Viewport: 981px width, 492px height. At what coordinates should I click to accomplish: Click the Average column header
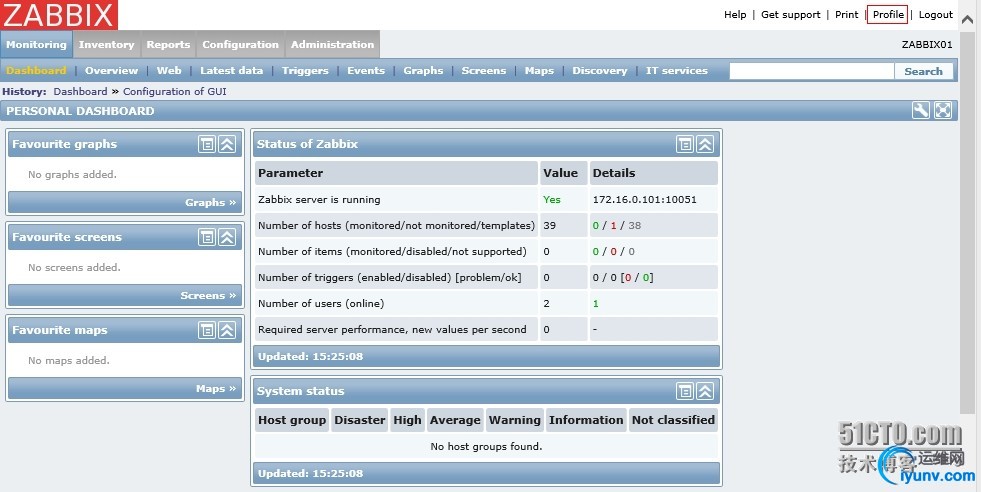point(455,420)
